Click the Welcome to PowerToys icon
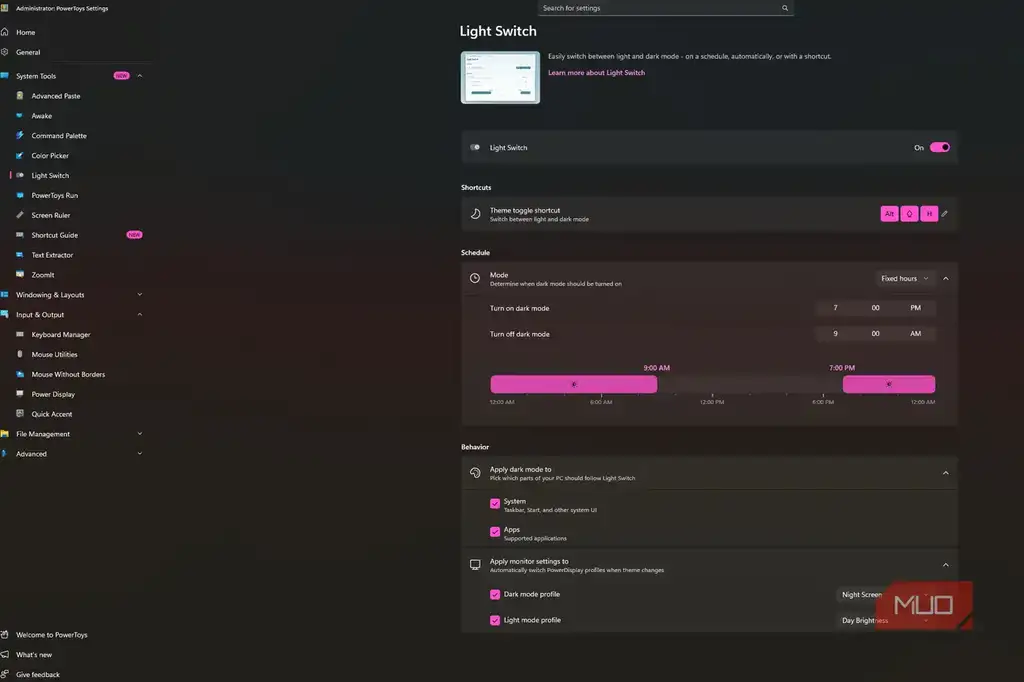 pyautogui.click(x=5, y=634)
